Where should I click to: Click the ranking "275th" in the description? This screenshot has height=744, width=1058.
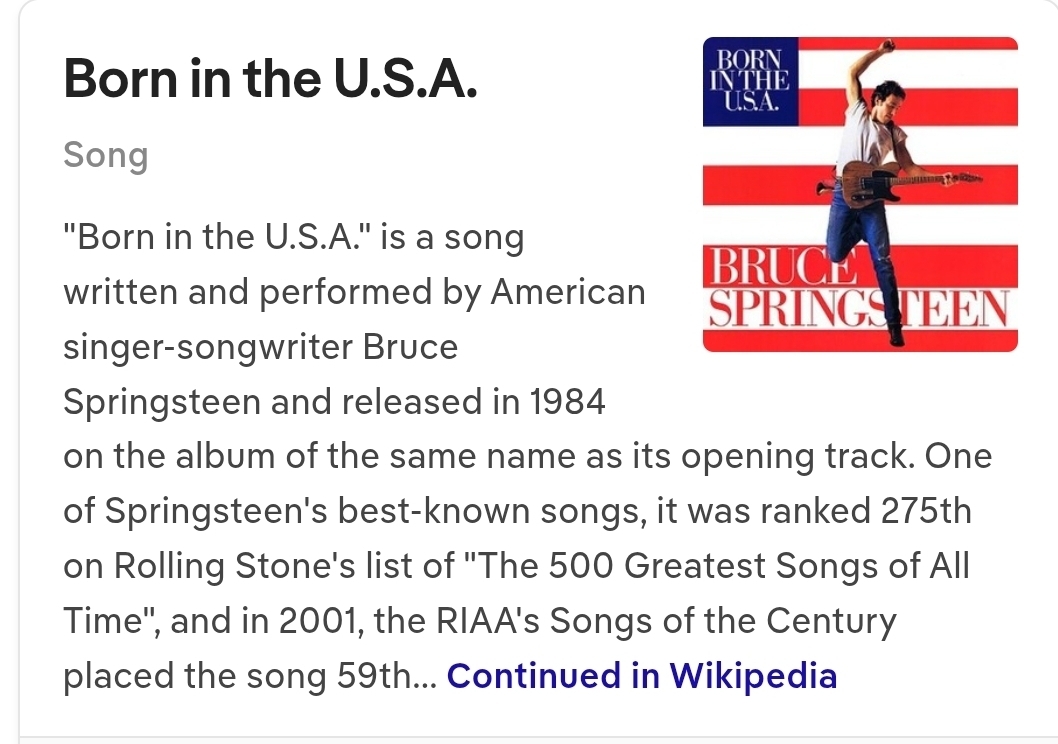coord(925,511)
